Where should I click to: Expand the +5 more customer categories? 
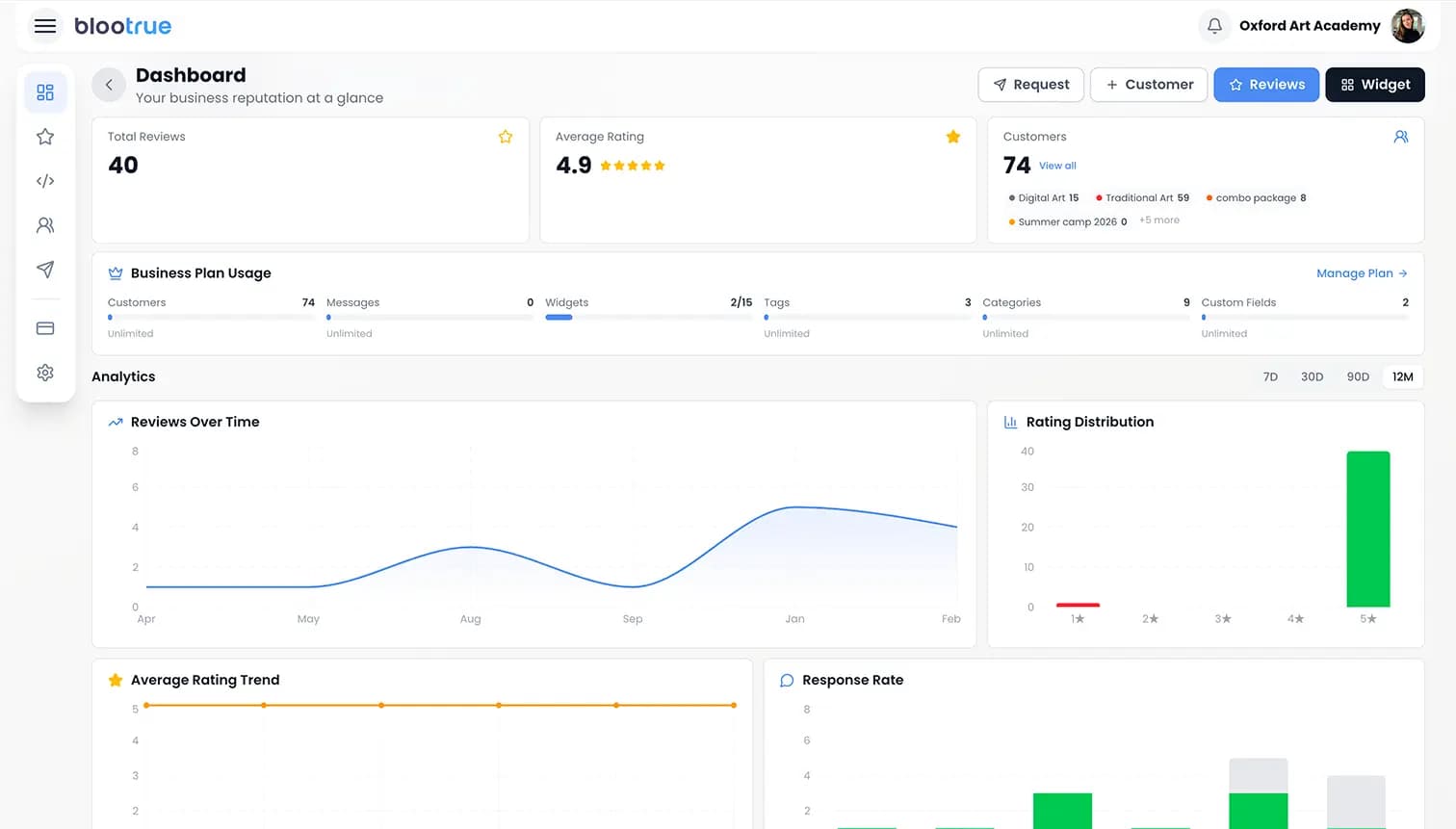click(1159, 220)
